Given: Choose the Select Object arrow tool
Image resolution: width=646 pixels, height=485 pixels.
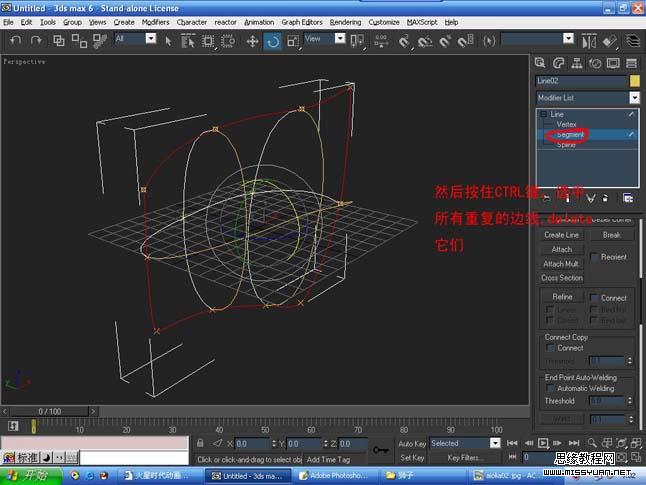Looking at the screenshot, I should coord(168,41).
